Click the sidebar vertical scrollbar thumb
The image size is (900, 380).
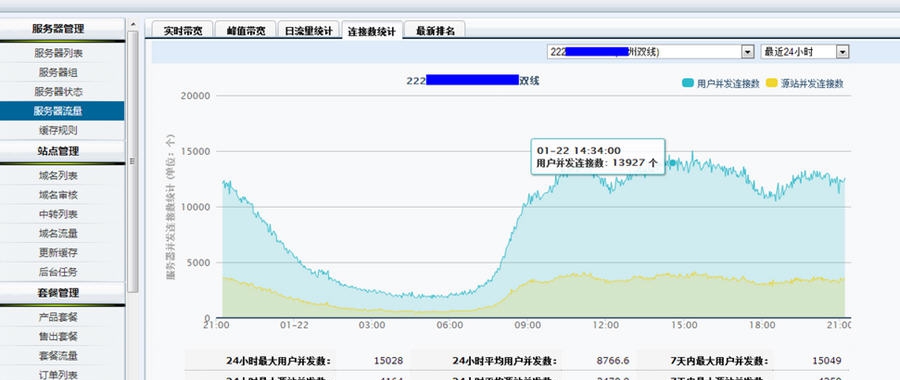click(x=133, y=161)
